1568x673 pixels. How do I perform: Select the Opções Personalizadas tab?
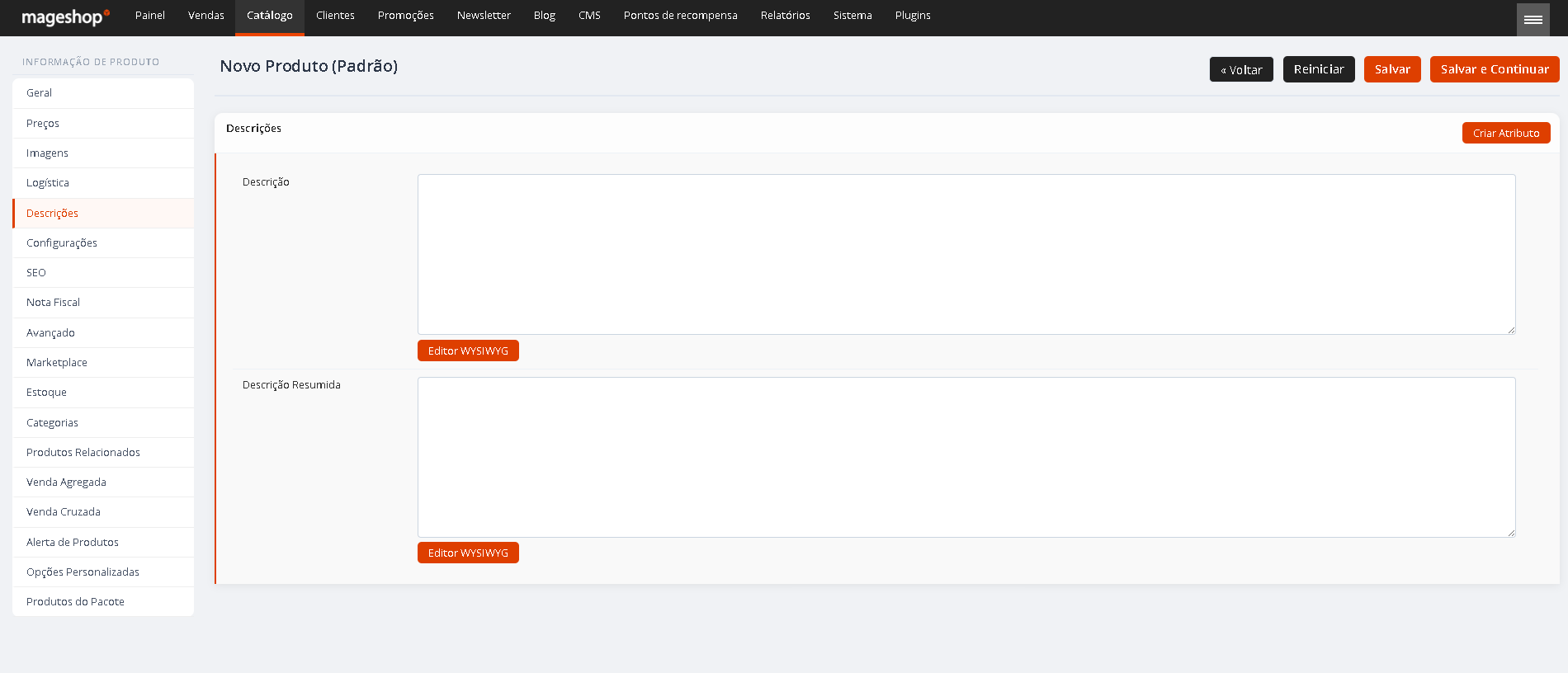tap(103, 572)
